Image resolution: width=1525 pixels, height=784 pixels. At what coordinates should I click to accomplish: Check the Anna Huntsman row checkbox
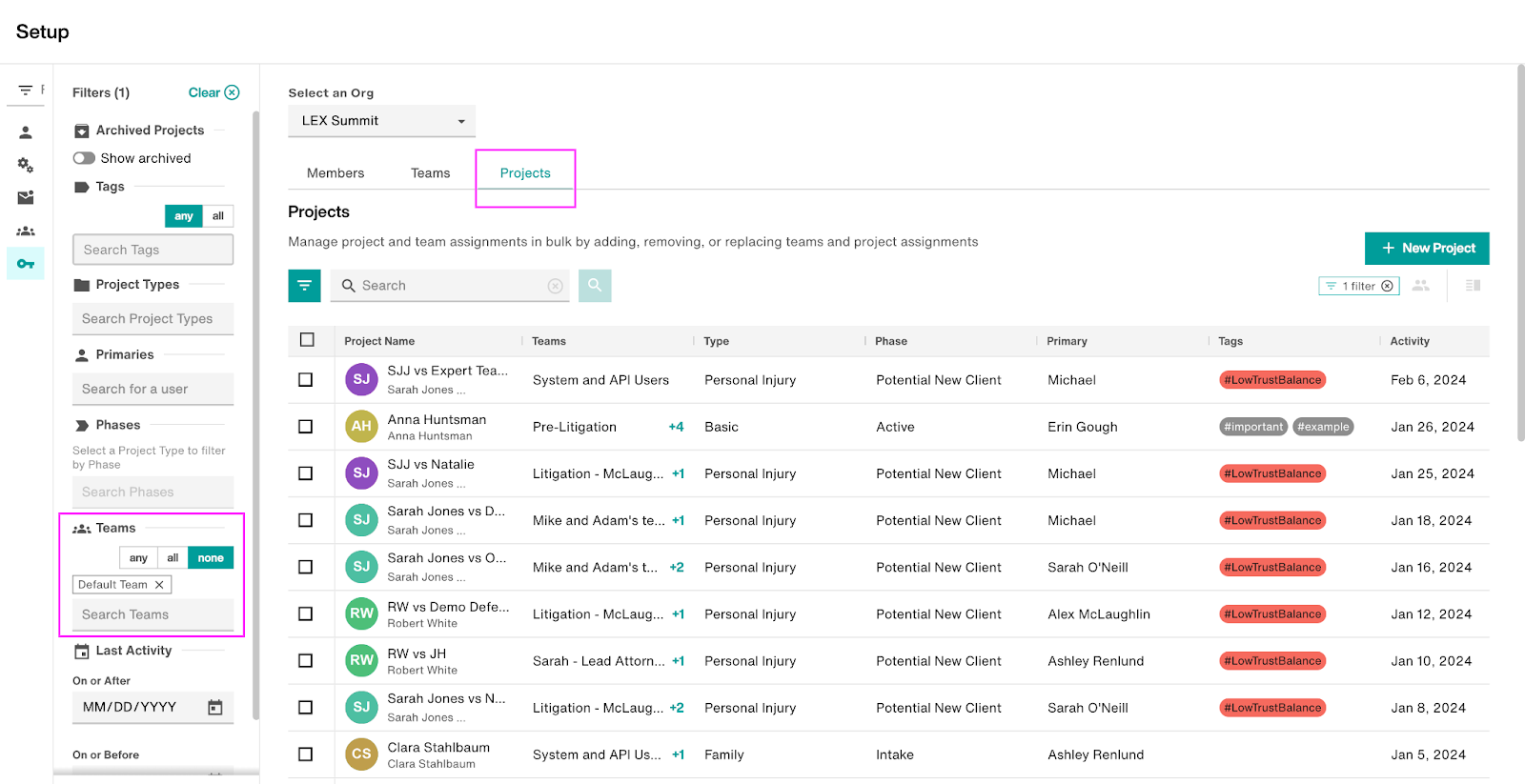(x=305, y=426)
